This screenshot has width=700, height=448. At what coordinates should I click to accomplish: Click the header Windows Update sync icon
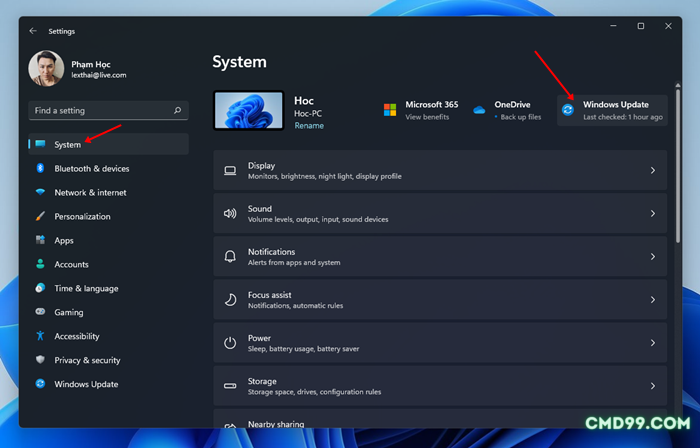(x=567, y=110)
